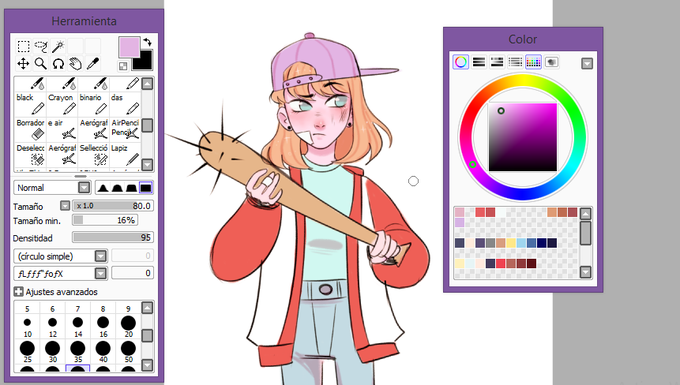The image size is (680, 385).
Task: Select the sharpest pointed brush edge shape
Action: tap(103, 188)
